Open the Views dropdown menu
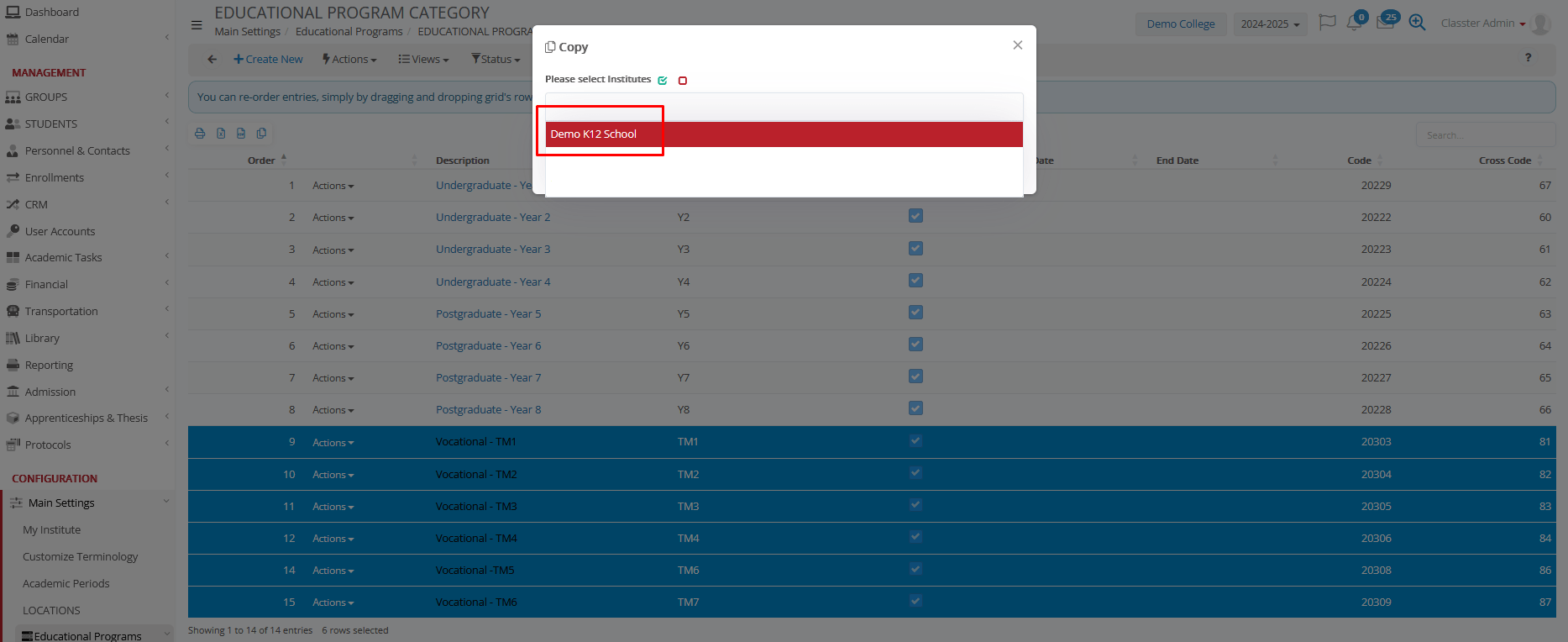This screenshot has height=642, width=1568. (x=424, y=60)
